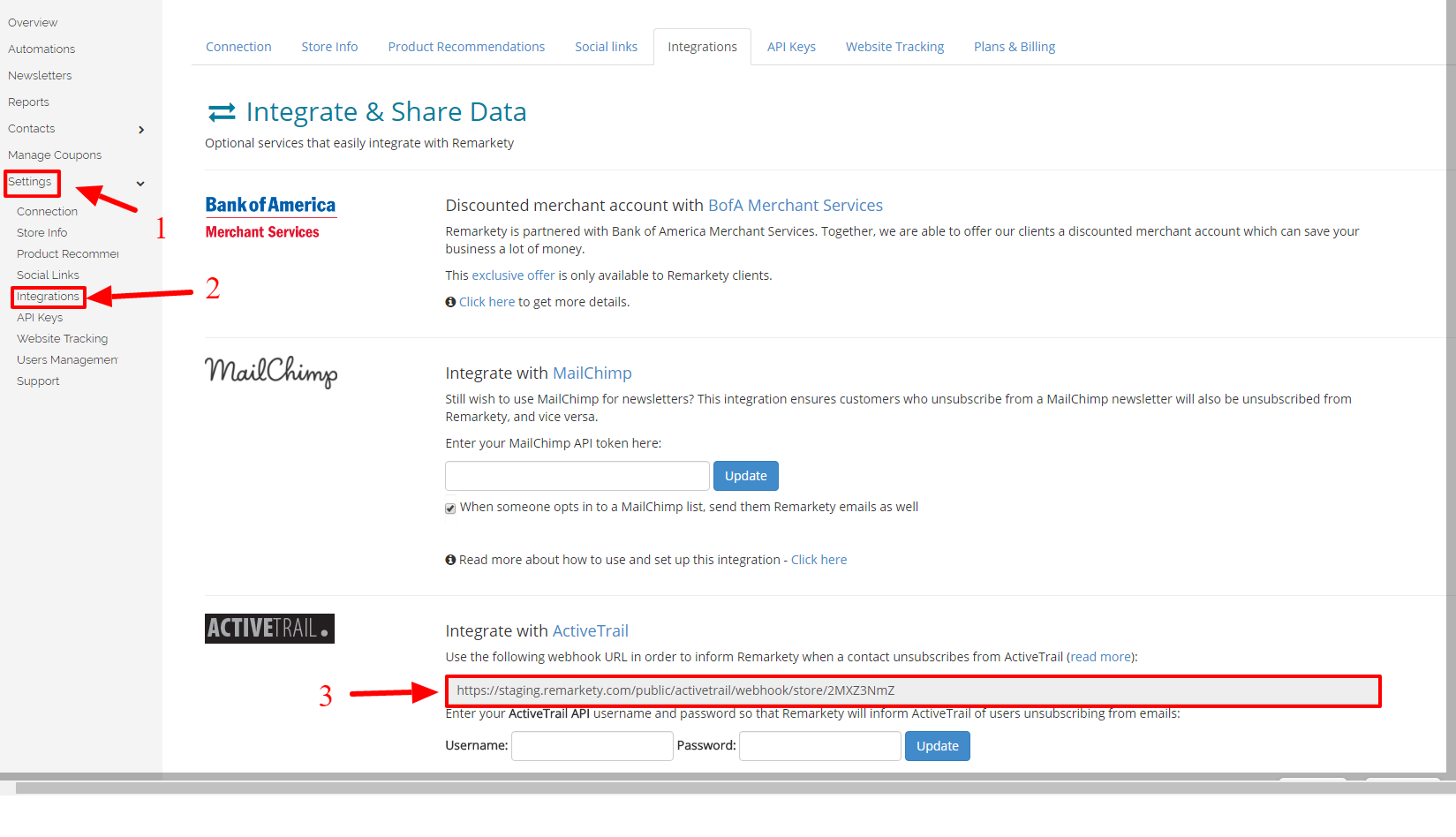Toggle MailChimp opt-in Remarkety emails checkbox

[450, 509]
